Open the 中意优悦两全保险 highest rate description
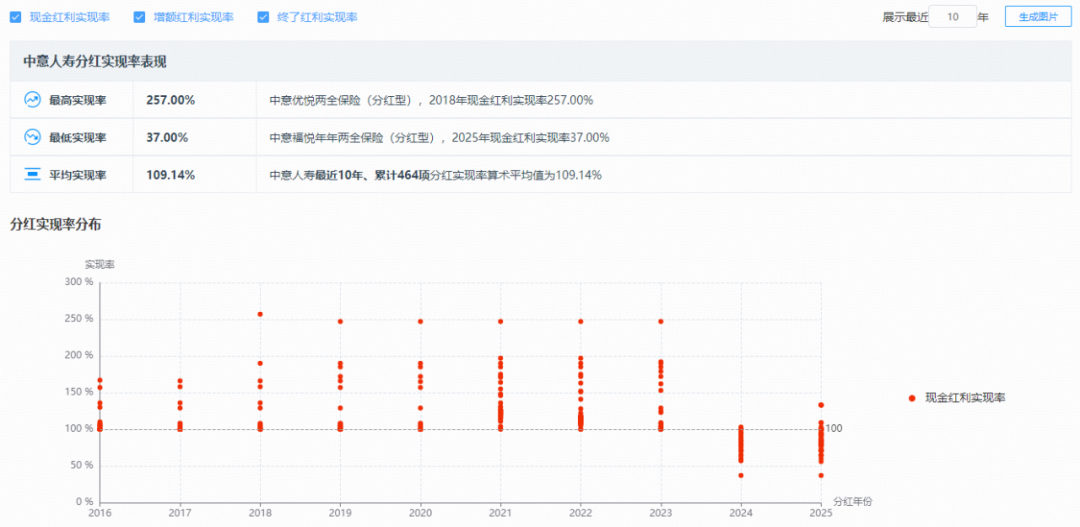Image resolution: width=1080 pixels, height=527 pixels. (431, 100)
